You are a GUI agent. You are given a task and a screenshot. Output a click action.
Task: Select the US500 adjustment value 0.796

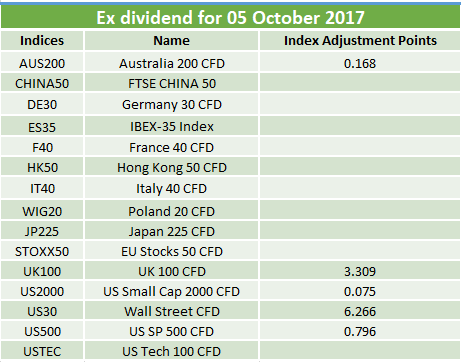coord(360,331)
